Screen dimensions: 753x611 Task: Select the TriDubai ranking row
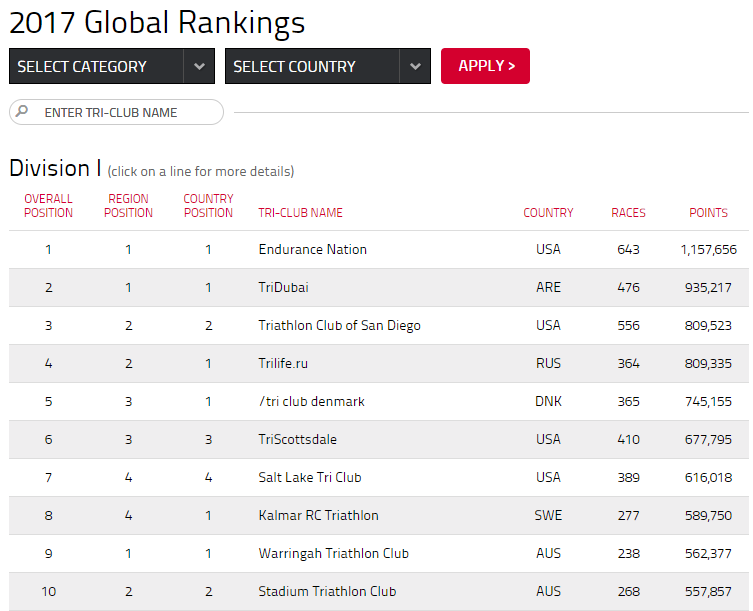[x=378, y=287]
